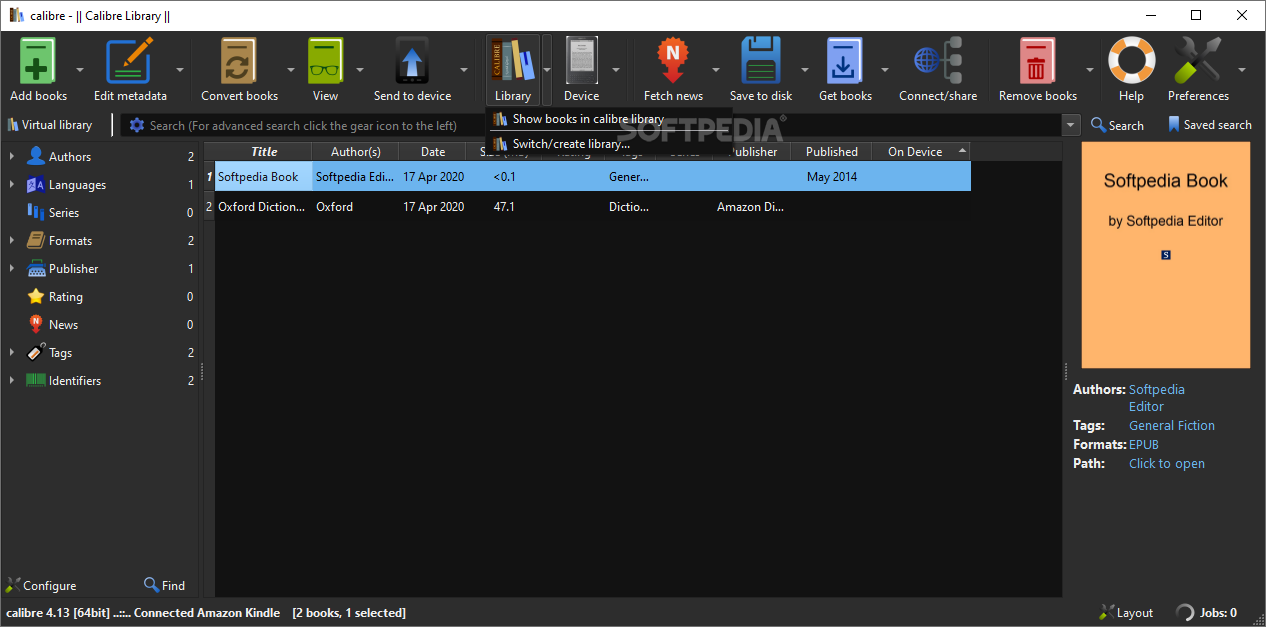Select the Softpedia Book title cell
Viewport: 1266px width, 627px height.
(264, 177)
